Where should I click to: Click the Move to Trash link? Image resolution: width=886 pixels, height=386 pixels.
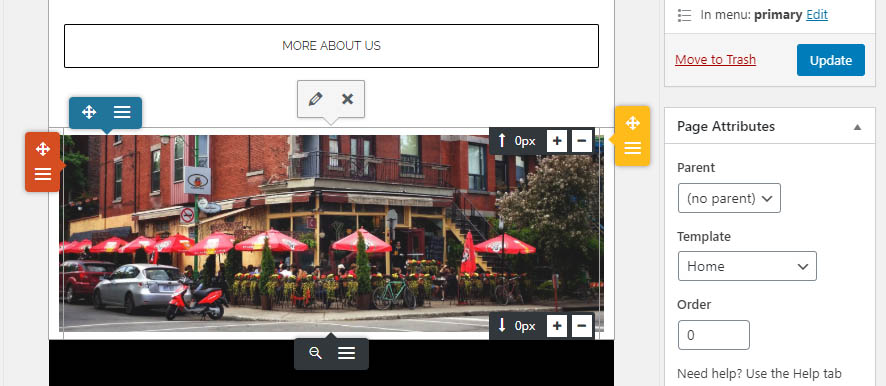[x=715, y=60]
